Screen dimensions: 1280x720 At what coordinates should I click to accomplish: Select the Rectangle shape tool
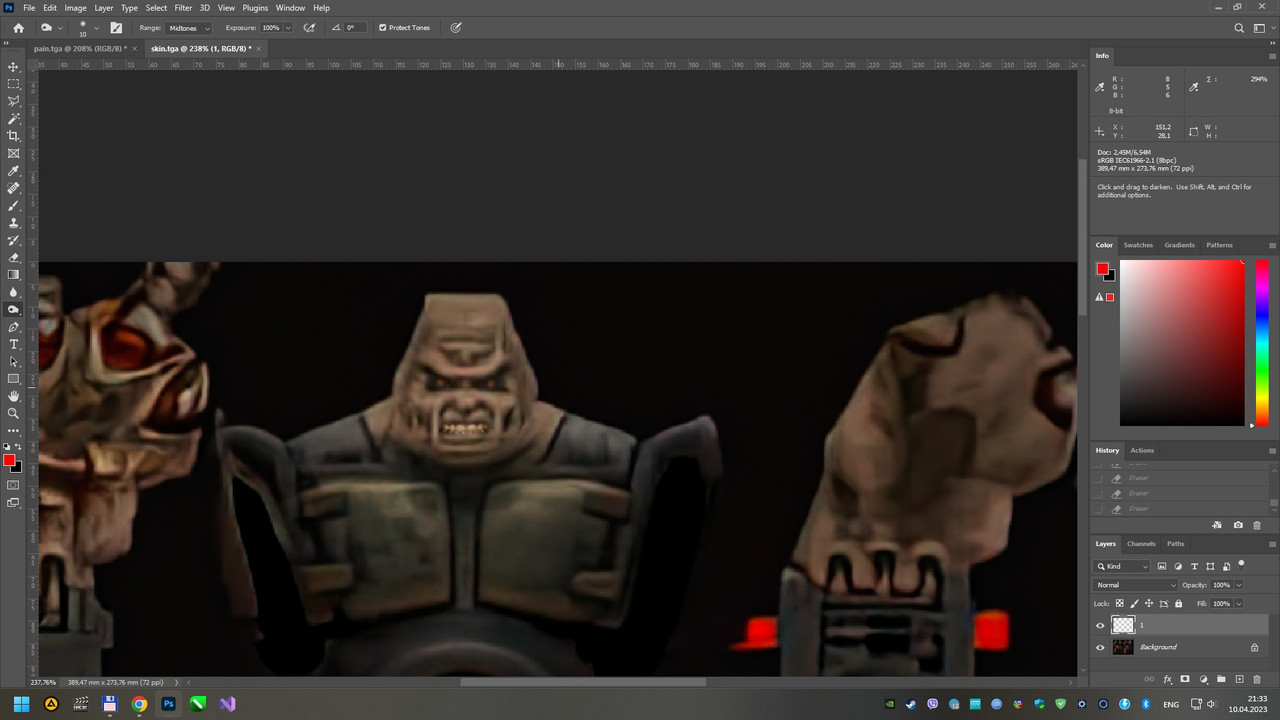click(x=13, y=379)
